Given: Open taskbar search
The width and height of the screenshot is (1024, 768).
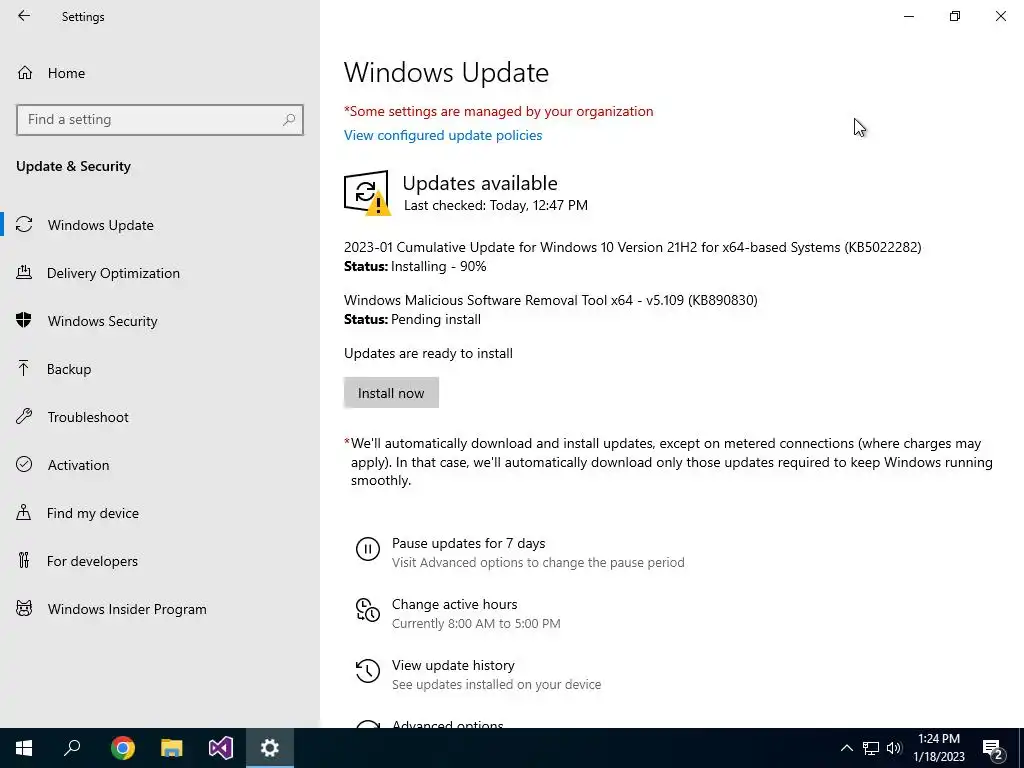Looking at the screenshot, I should (x=72, y=748).
